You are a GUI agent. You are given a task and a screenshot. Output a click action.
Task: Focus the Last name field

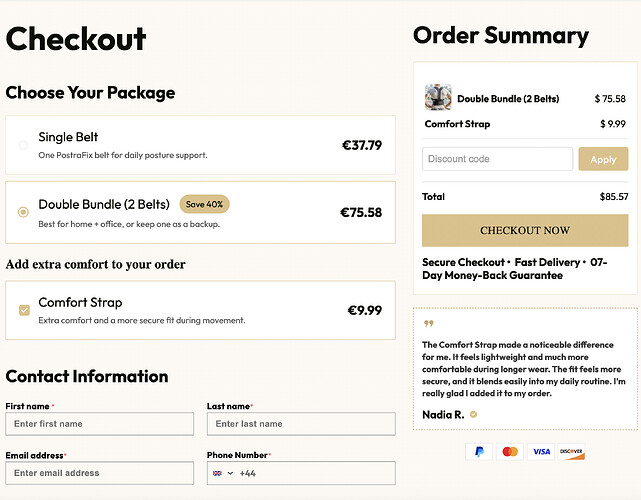point(301,424)
